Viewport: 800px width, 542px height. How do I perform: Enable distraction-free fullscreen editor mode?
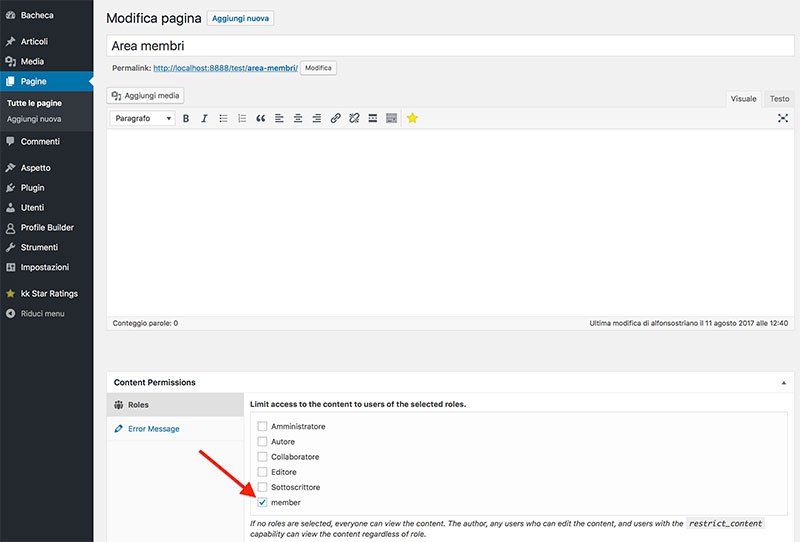coord(783,118)
